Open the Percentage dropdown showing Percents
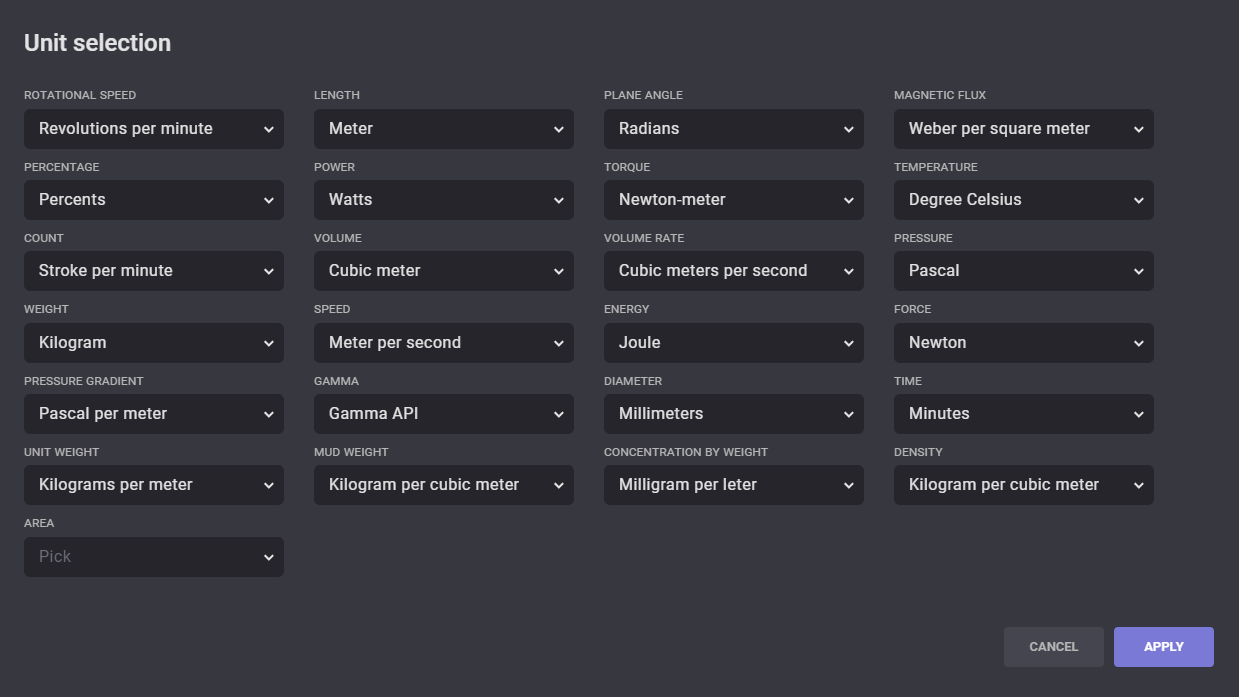 click(153, 200)
